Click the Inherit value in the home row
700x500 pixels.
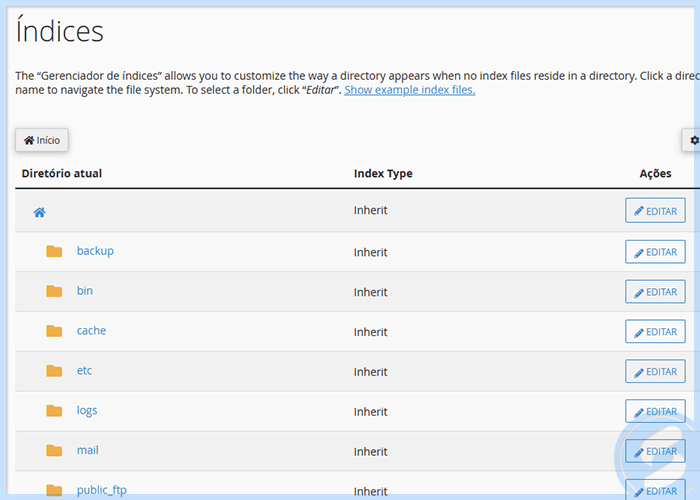click(371, 210)
